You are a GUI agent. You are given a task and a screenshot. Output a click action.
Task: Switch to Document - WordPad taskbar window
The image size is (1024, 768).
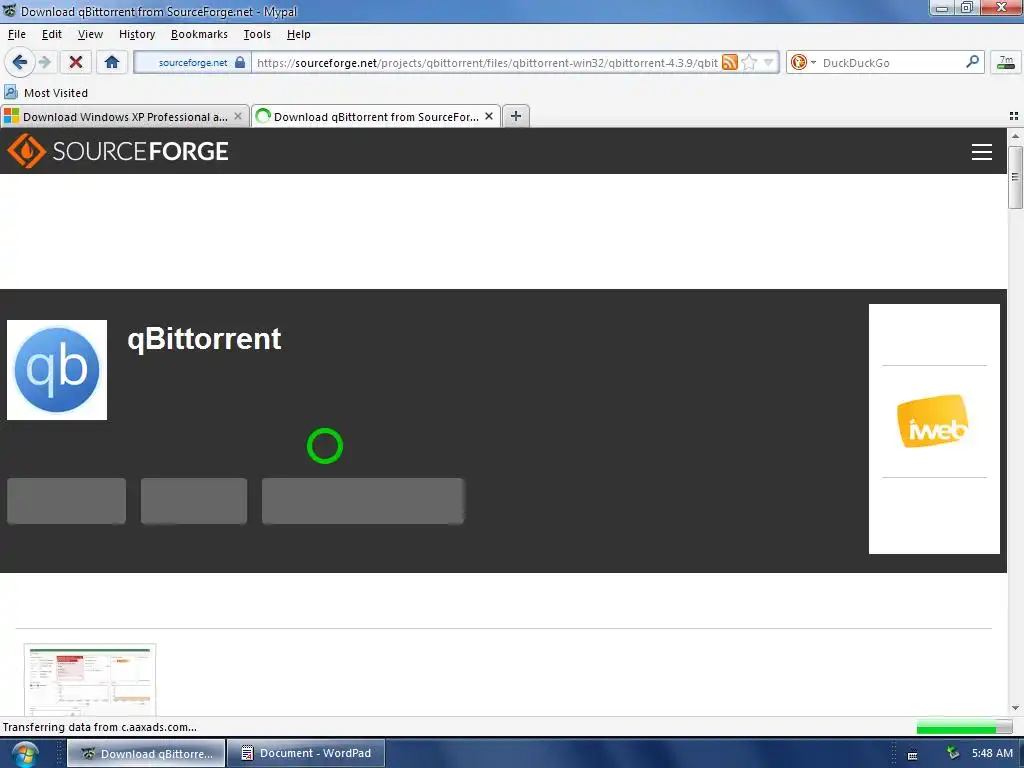pyautogui.click(x=306, y=753)
